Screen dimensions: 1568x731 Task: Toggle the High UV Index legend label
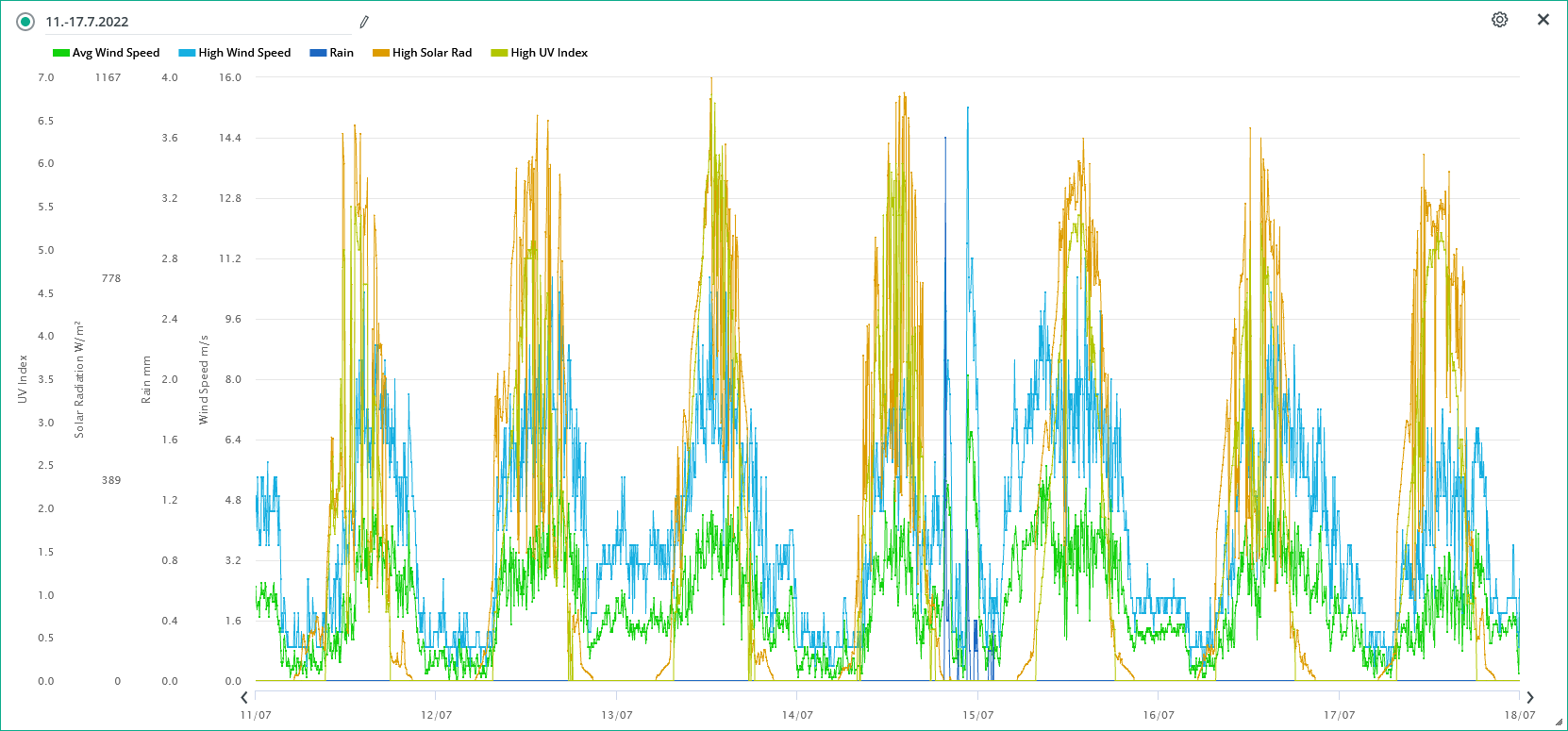pyautogui.click(x=549, y=53)
